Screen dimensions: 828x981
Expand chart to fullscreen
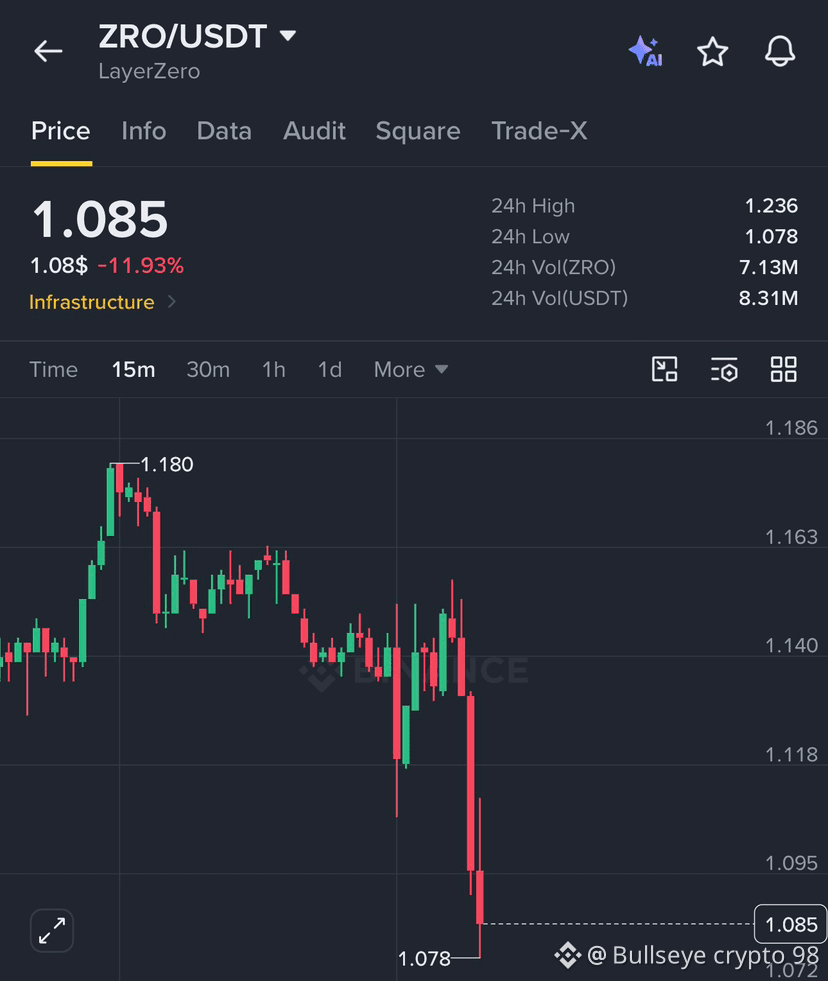point(52,930)
